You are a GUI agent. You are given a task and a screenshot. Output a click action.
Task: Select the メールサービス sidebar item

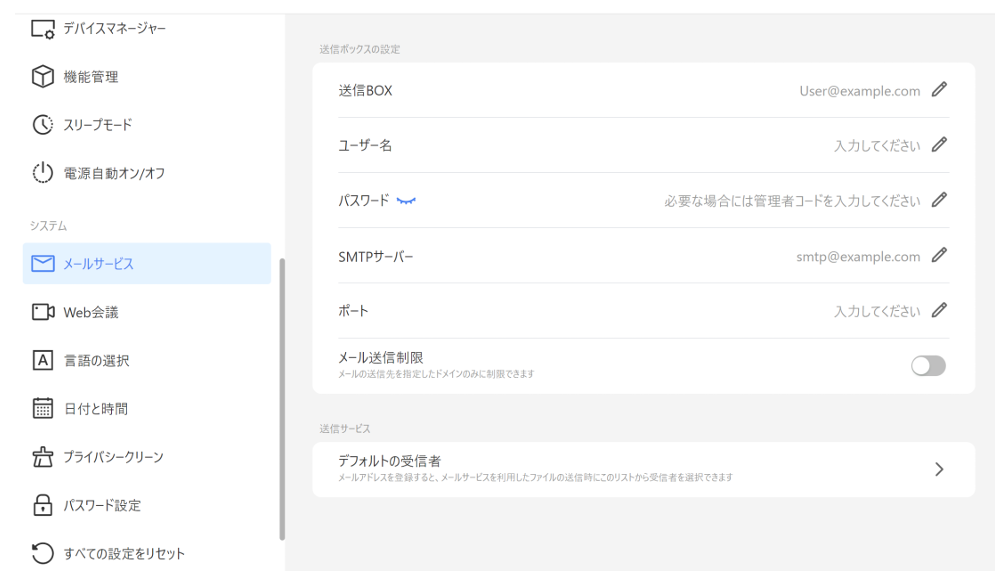tap(146, 264)
